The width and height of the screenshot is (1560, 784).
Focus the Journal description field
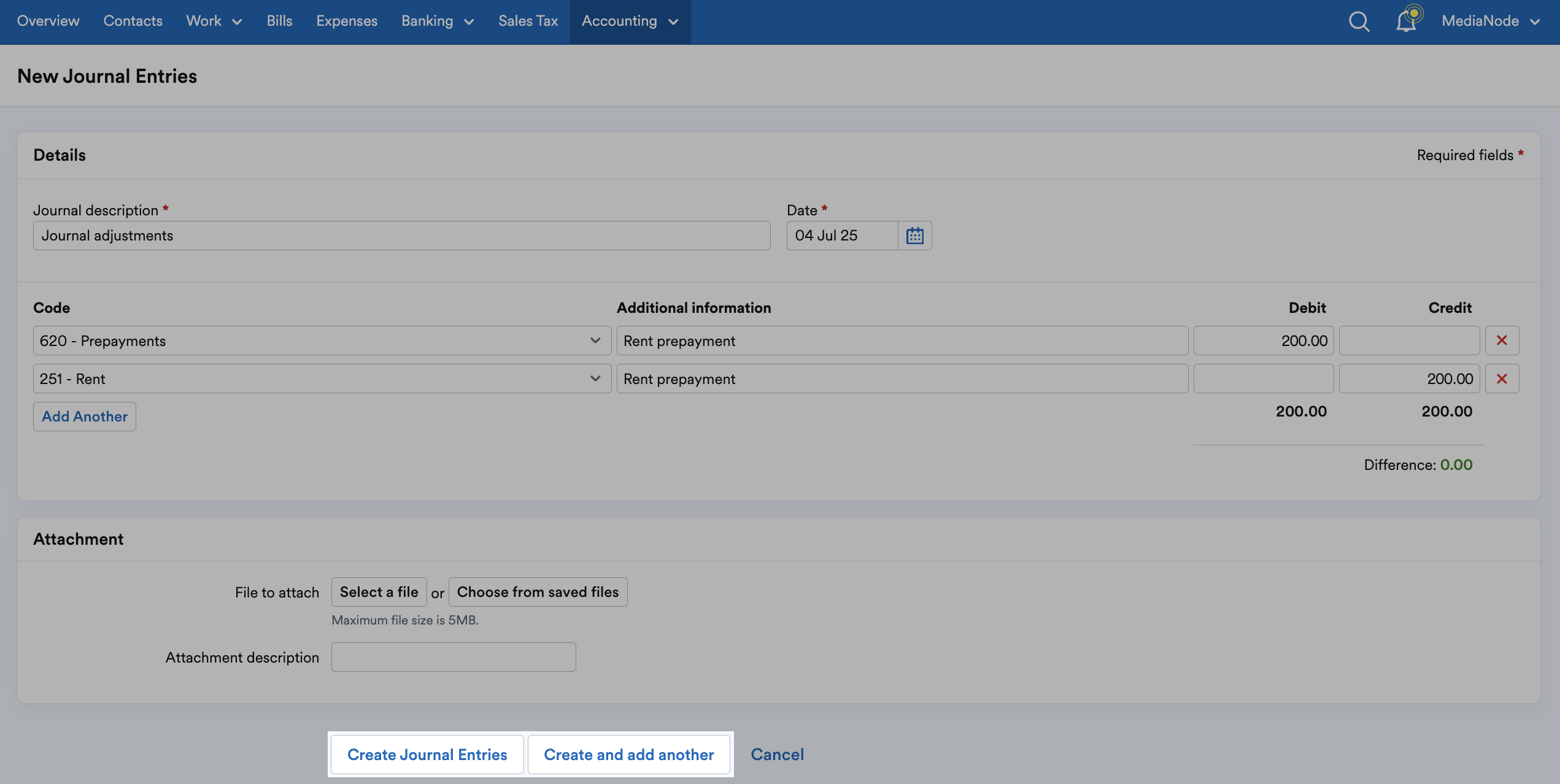[x=401, y=236]
